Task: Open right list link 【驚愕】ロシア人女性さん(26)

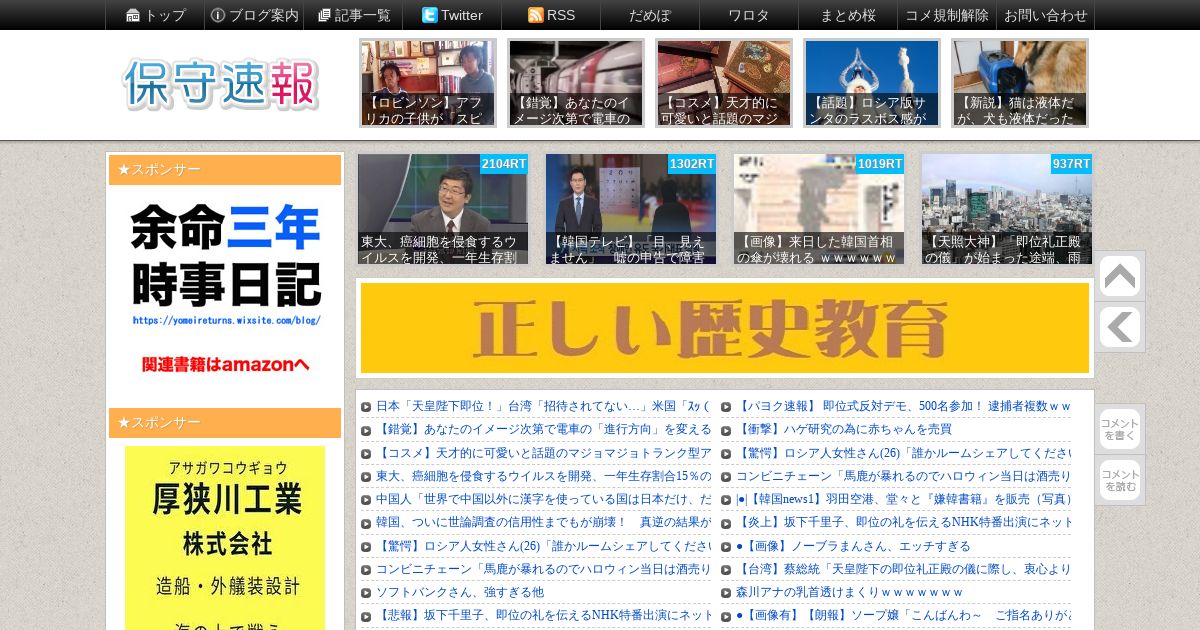Action: [903, 453]
